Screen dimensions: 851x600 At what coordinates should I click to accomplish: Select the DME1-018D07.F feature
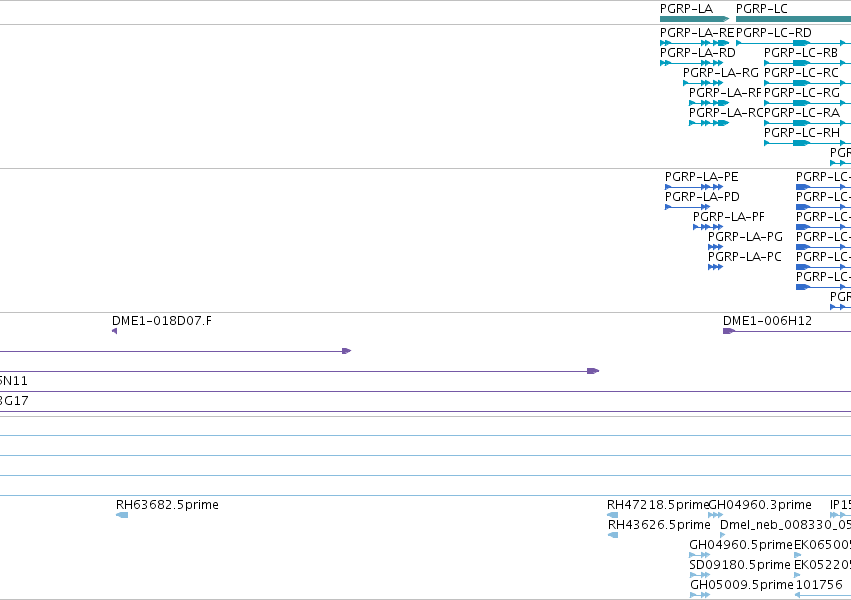[115, 331]
